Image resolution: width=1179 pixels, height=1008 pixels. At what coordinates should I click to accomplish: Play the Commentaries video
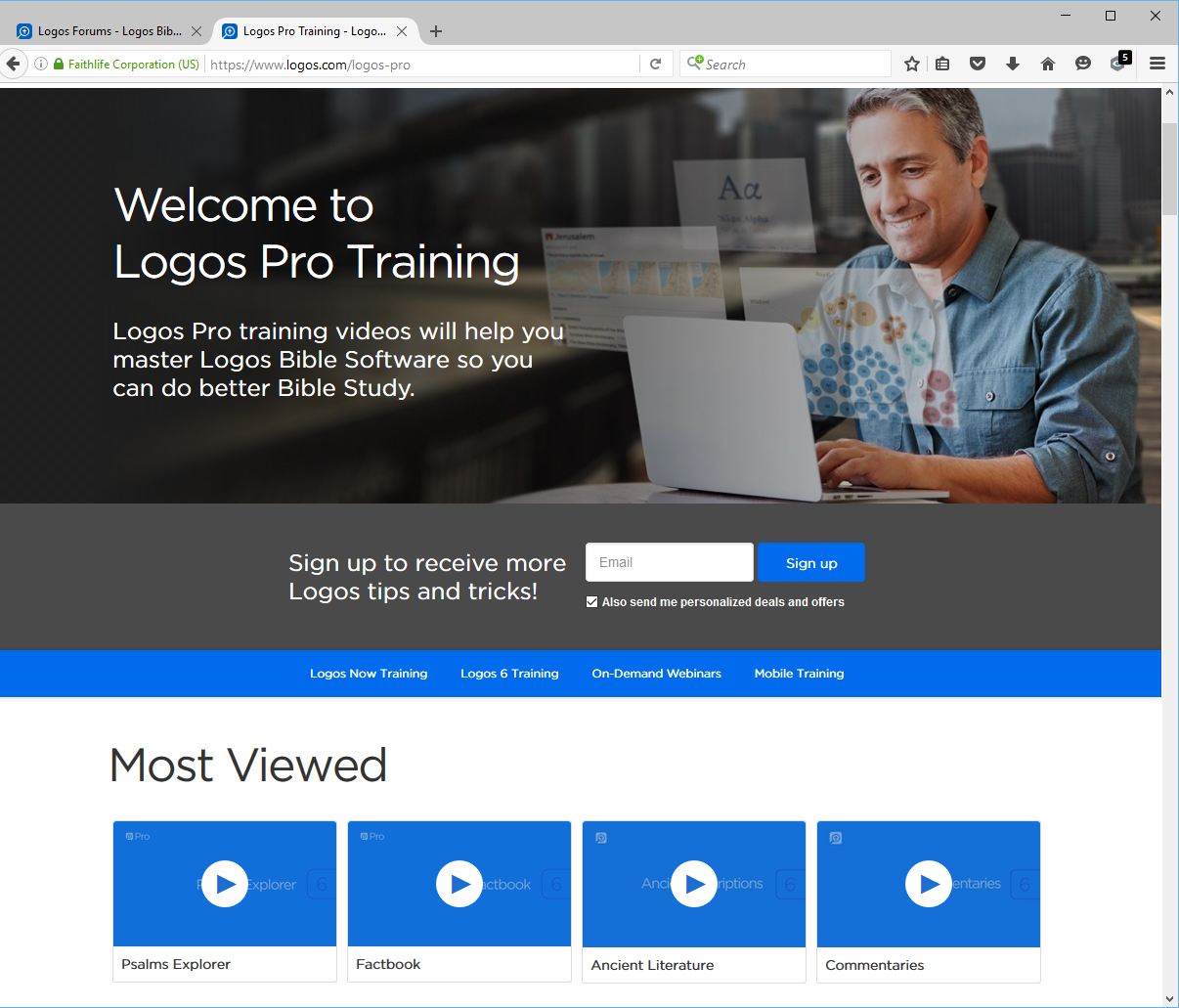click(929, 884)
